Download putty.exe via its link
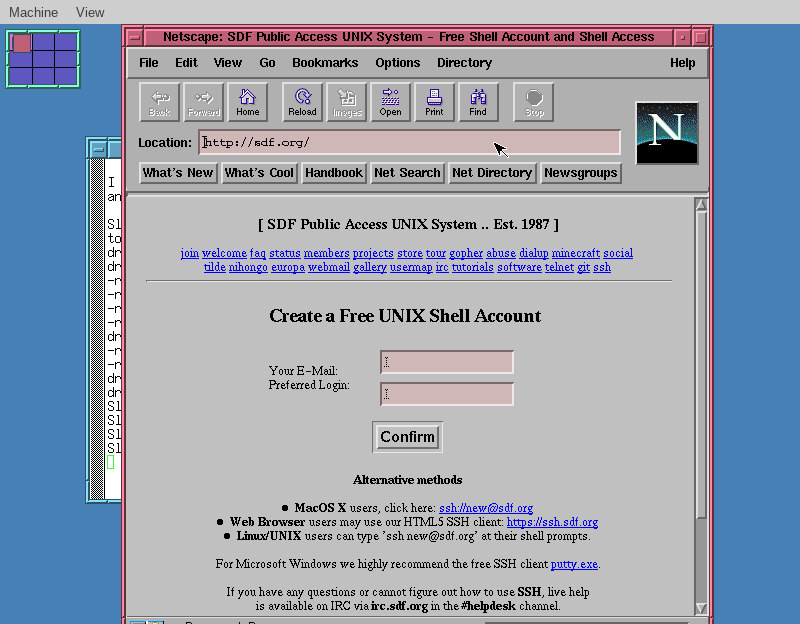Image resolution: width=800 pixels, height=624 pixels. coord(574,564)
